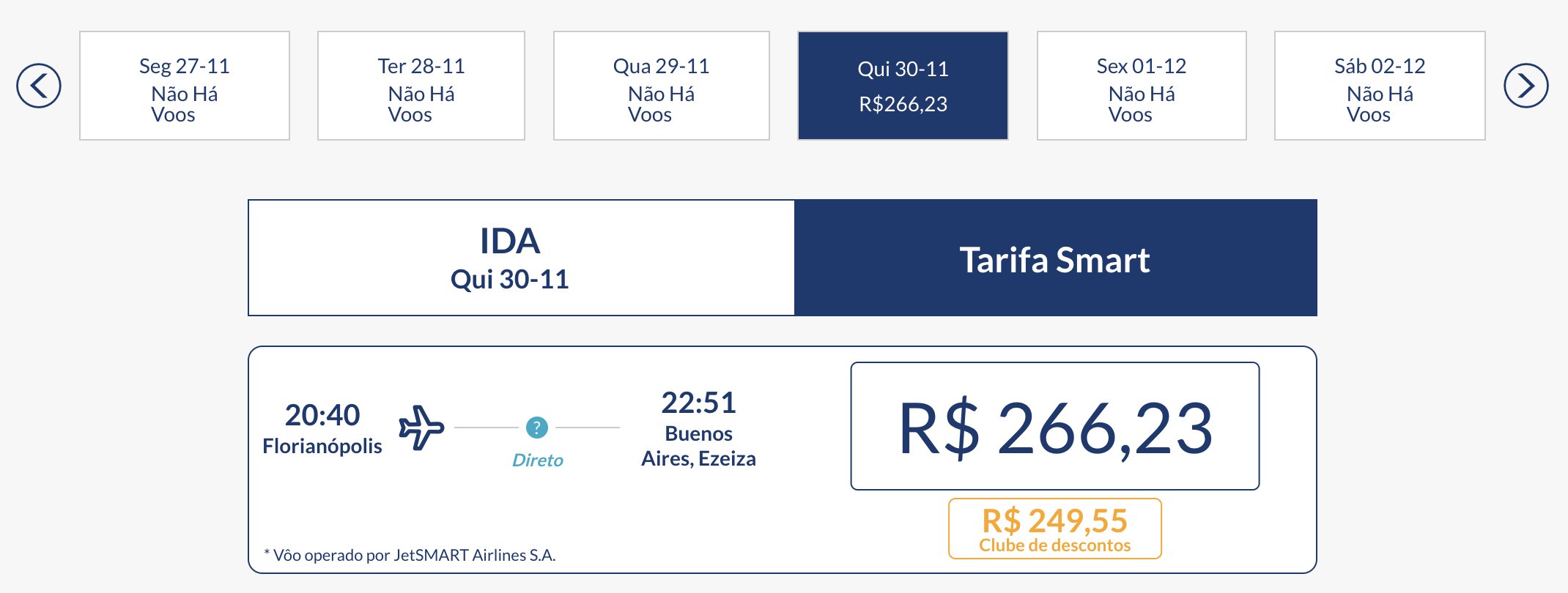Select the Qui 30-11 date tab
The image size is (1568, 593).
903,86
